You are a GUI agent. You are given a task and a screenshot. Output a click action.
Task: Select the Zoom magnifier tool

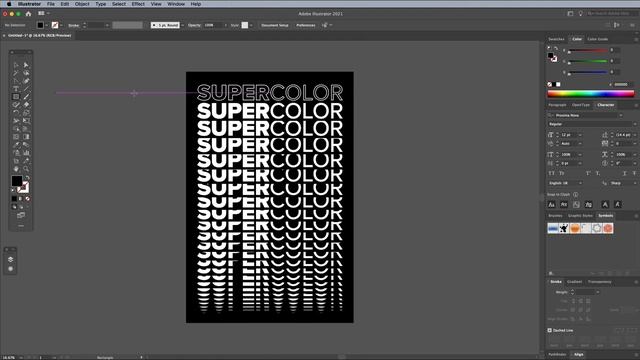[26, 169]
